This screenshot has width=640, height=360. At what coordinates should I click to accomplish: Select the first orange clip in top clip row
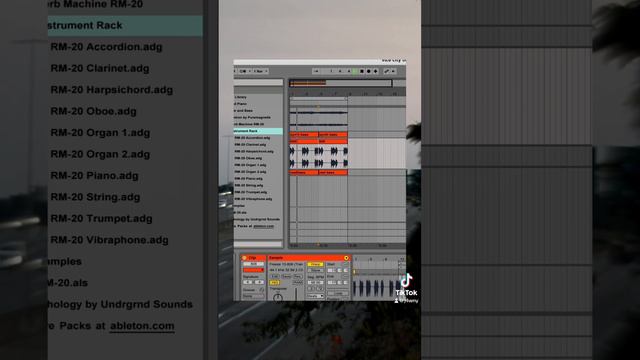[x=304, y=134]
